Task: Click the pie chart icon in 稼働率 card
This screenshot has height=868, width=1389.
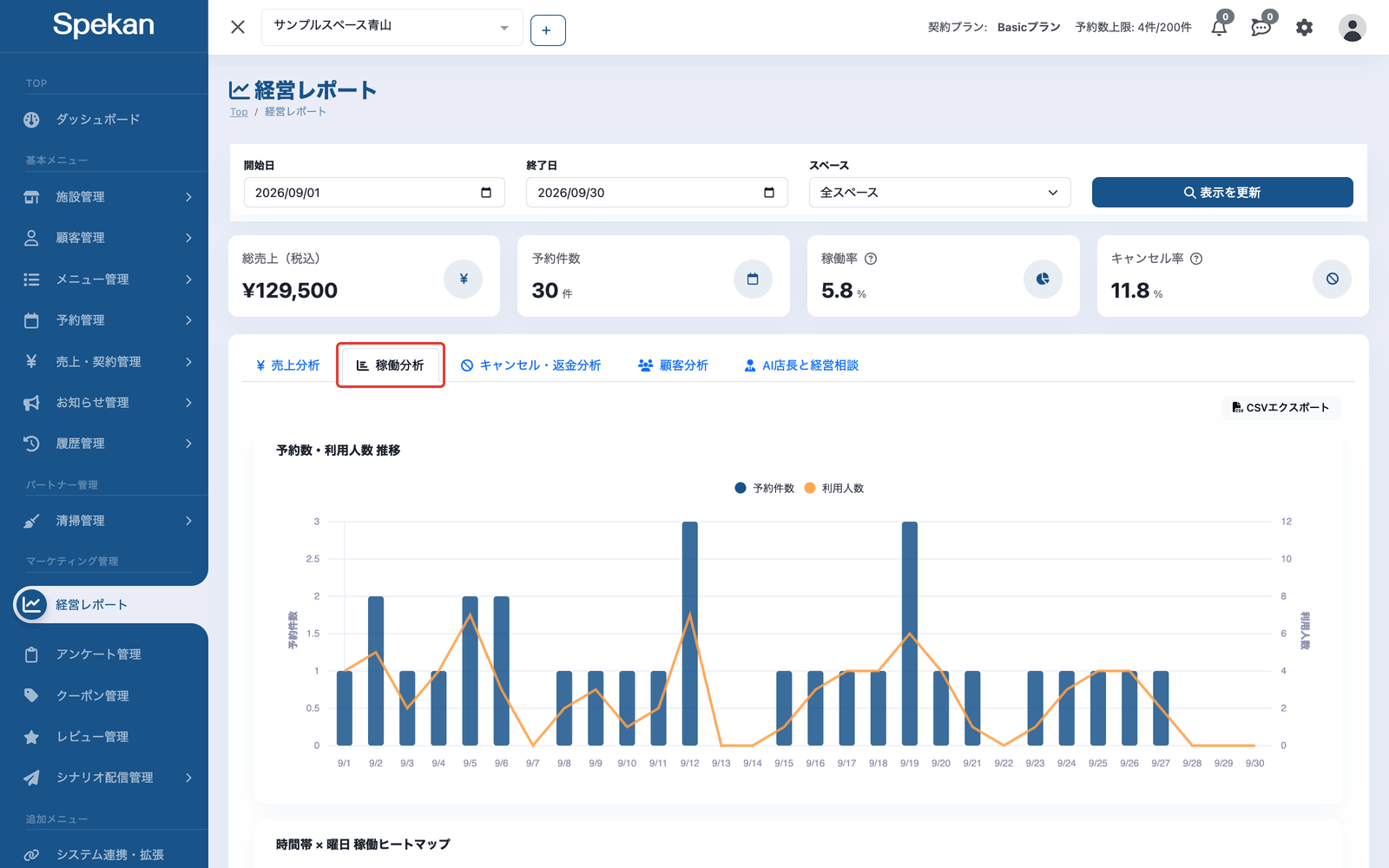Action: click(1043, 279)
